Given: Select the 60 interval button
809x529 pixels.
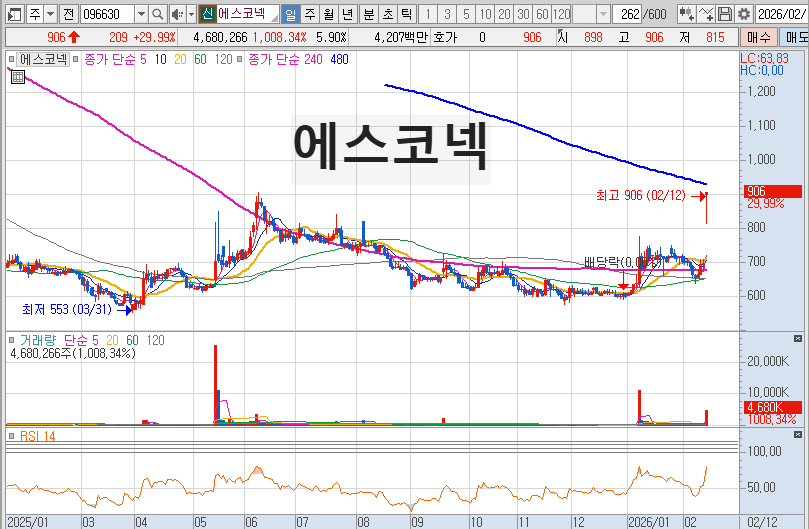Looking at the screenshot, I should point(542,14).
